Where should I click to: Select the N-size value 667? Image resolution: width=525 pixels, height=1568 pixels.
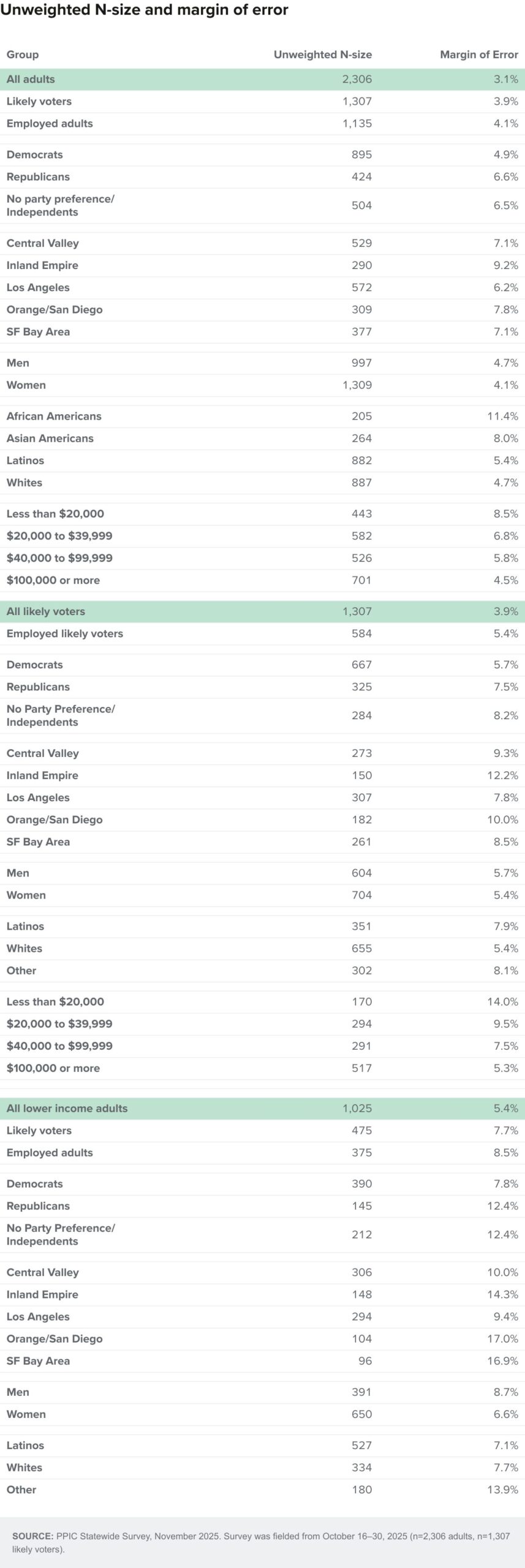pos(361,665)
